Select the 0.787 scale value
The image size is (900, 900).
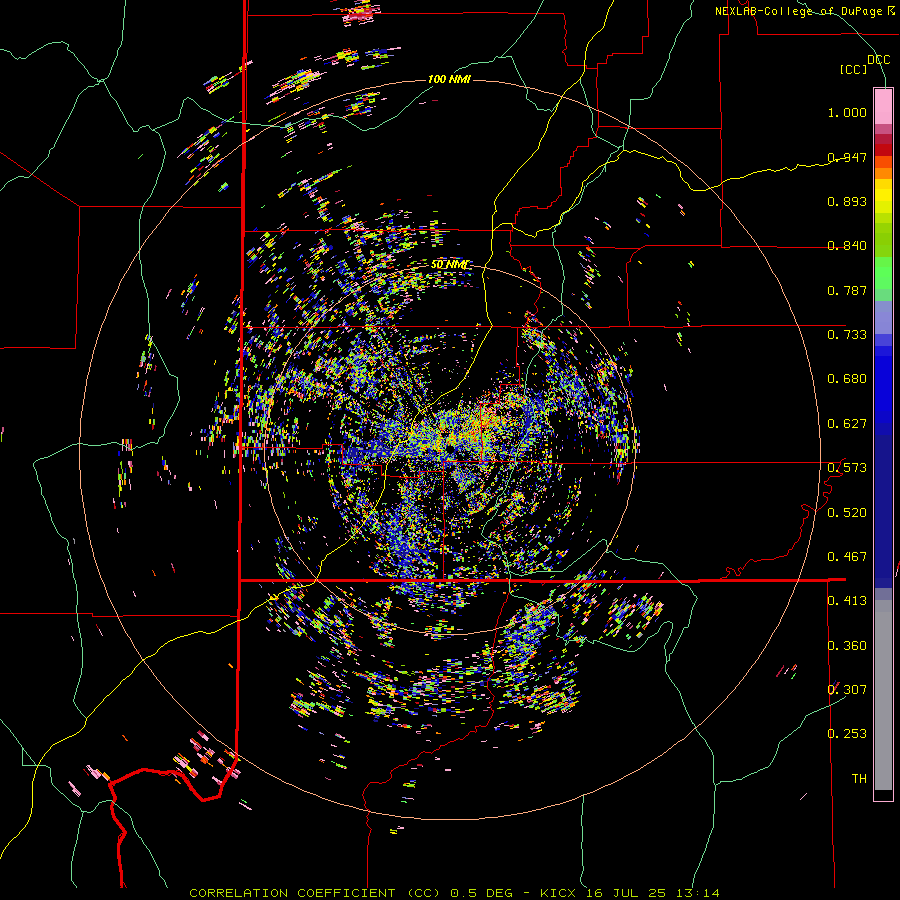(847, 290)
